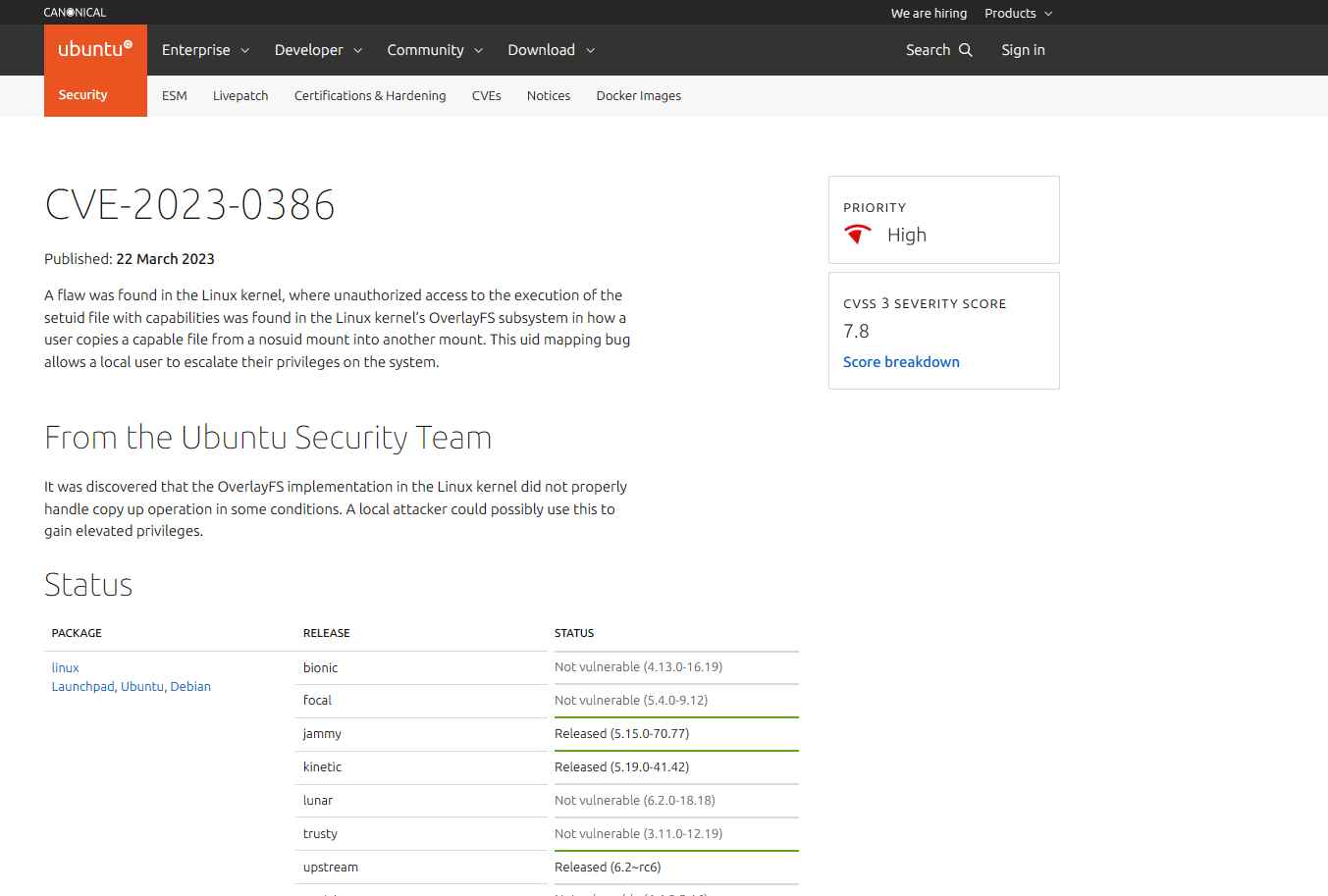Click the CVSS 3 SEVERITY SCORE label
The height and width of the screenshot is (896, 1328).
point(925,304)
